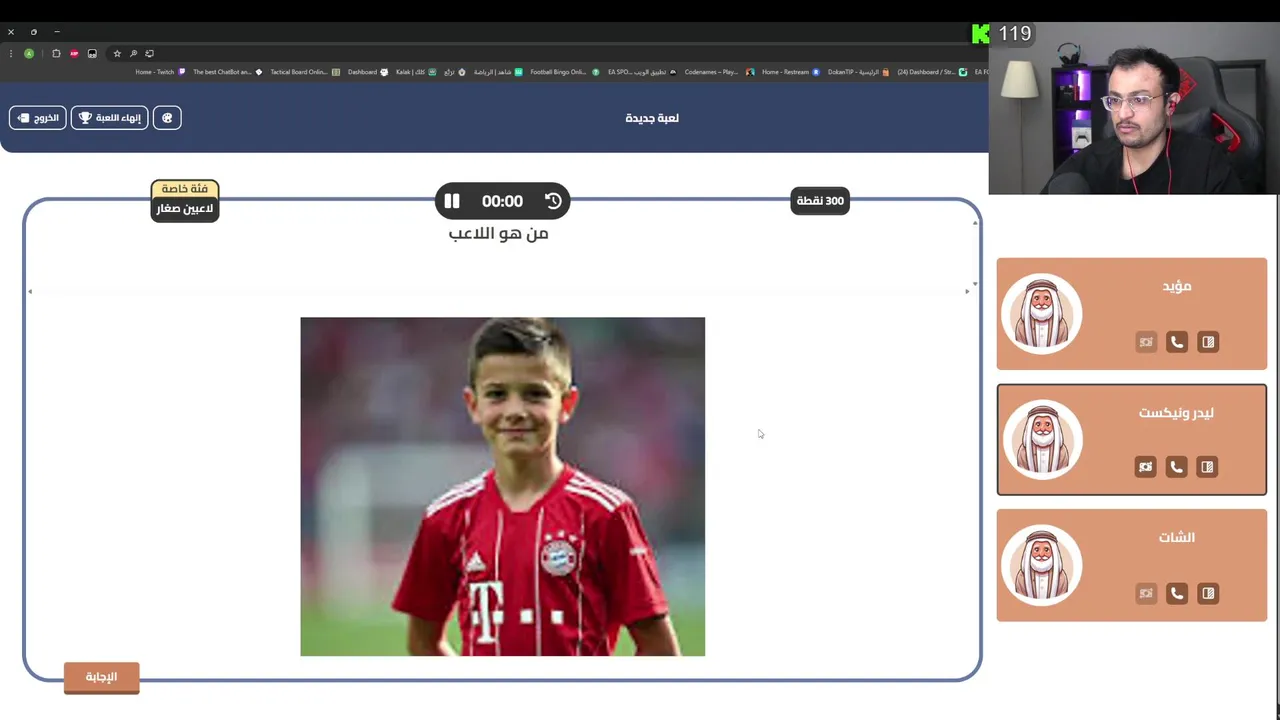Use swap lifeline on ليدر ونيكست card
The width and height of the screenshot is (1280, 720).
[1146, 467]
